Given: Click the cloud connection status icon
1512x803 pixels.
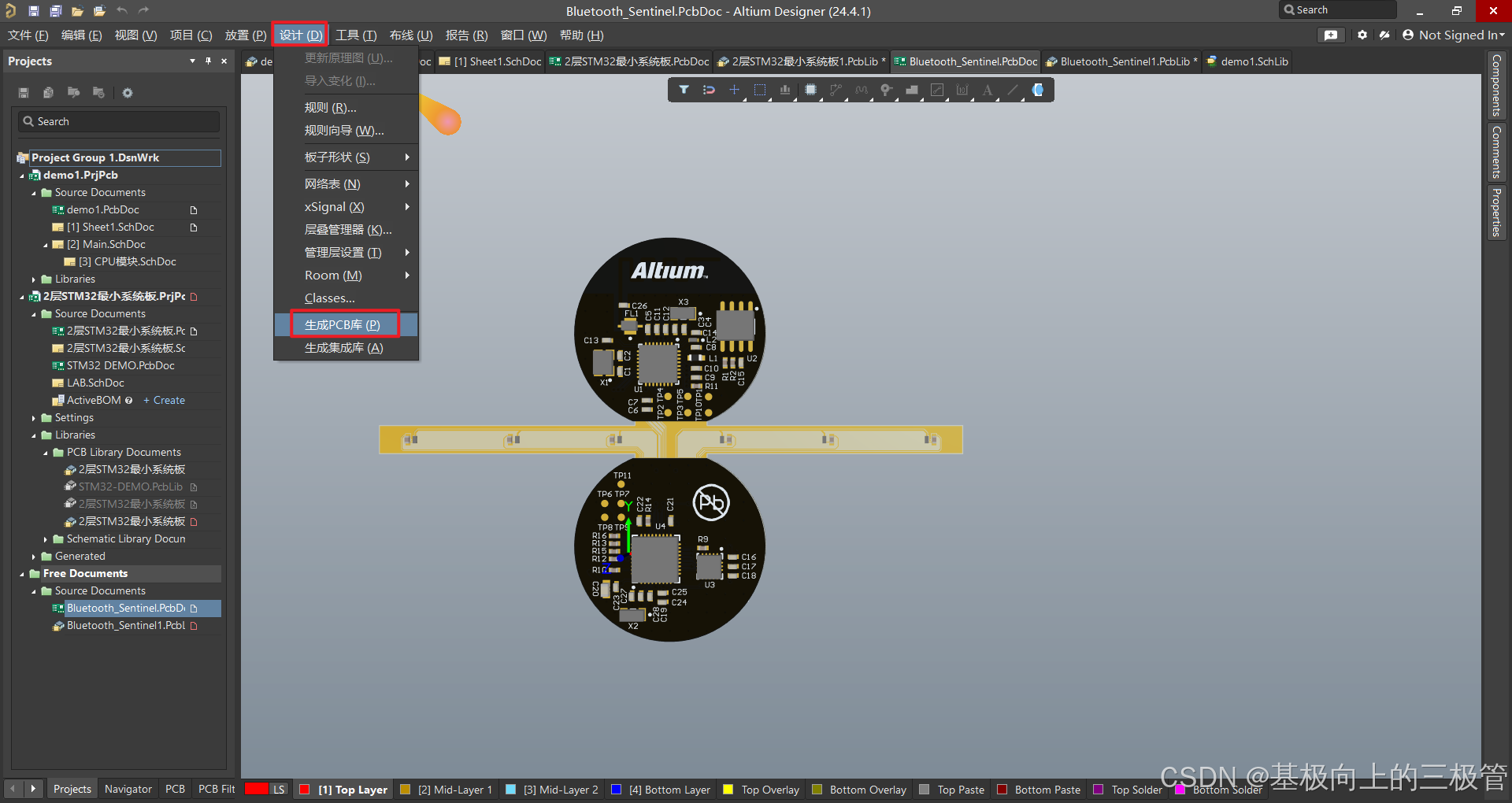Looking at the screenshot, I should [x=1384, y=35].
